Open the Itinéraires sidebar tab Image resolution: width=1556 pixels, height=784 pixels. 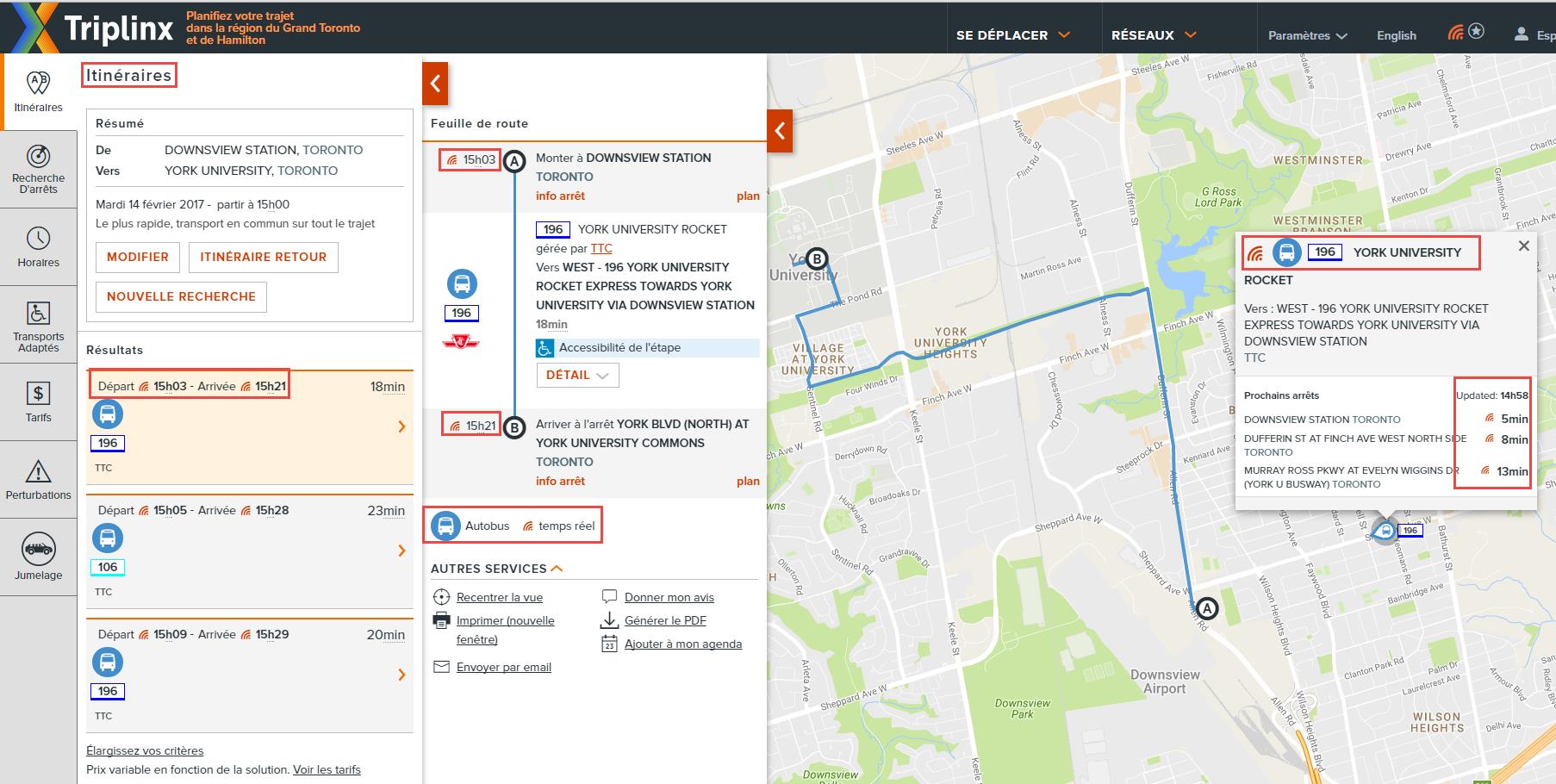tap(38, 92)
